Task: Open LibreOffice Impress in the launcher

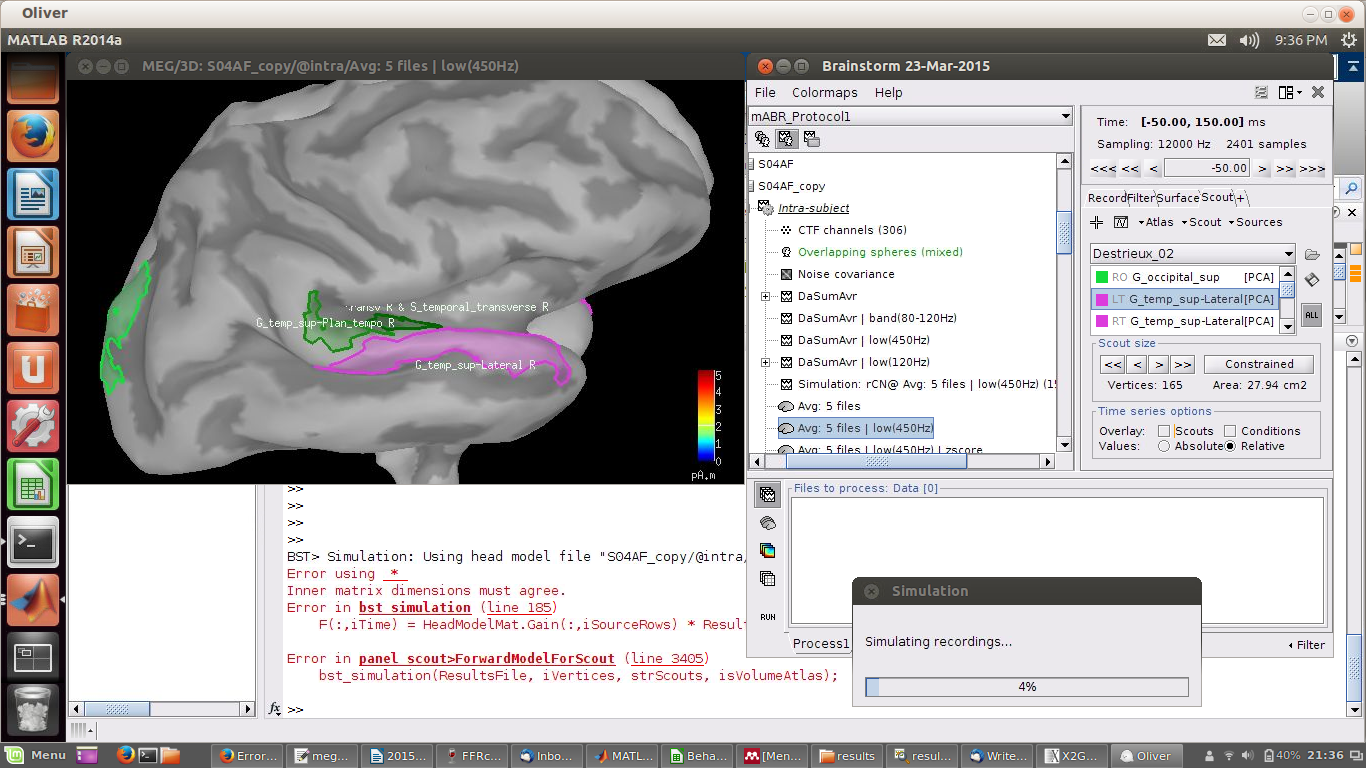Action: (x=33, y=252)
